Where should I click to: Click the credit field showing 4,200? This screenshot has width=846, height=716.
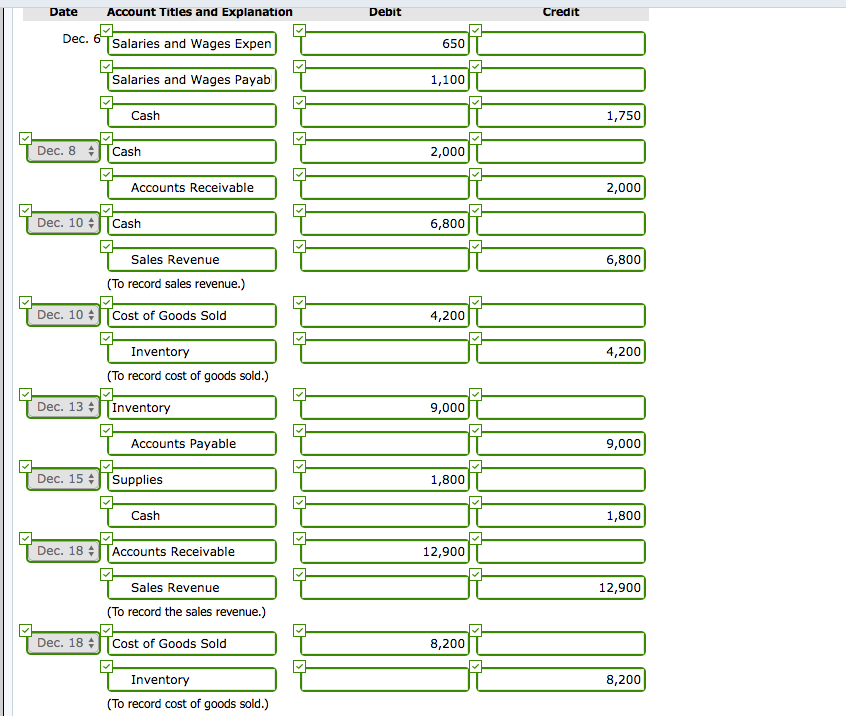(x=561, y=352)
